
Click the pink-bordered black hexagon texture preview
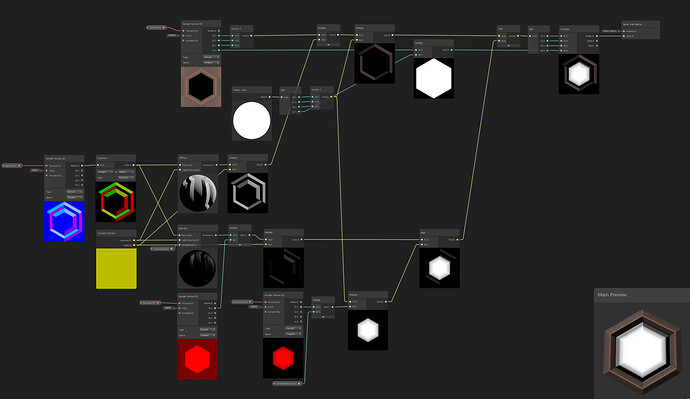[x=201, y=87]
